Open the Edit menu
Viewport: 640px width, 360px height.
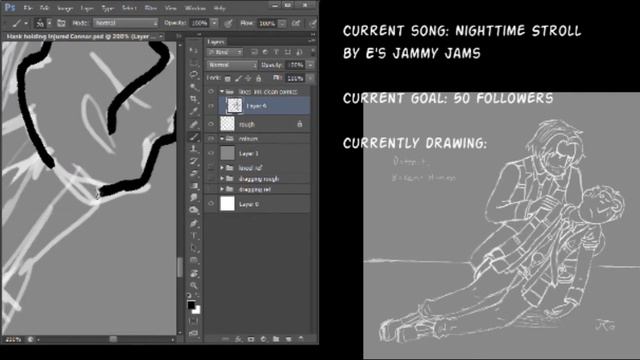44,8
